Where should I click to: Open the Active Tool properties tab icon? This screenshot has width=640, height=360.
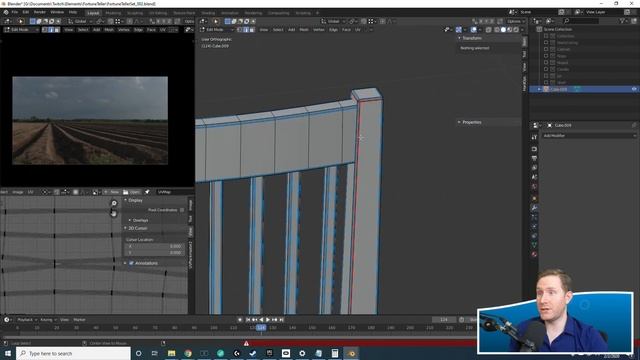(x=534, y=138)
